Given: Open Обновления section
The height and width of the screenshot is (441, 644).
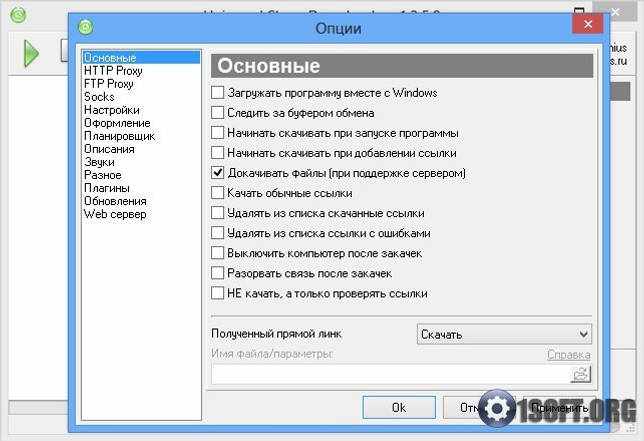Looking at the screenshot, I should point(115,201).
